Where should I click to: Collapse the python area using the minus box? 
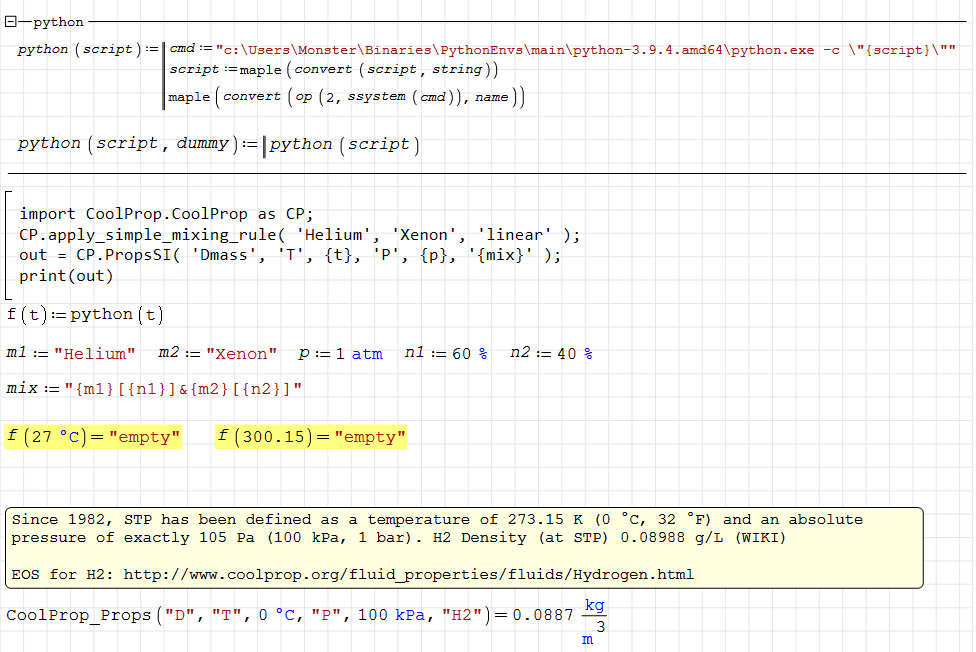[9, 21]
